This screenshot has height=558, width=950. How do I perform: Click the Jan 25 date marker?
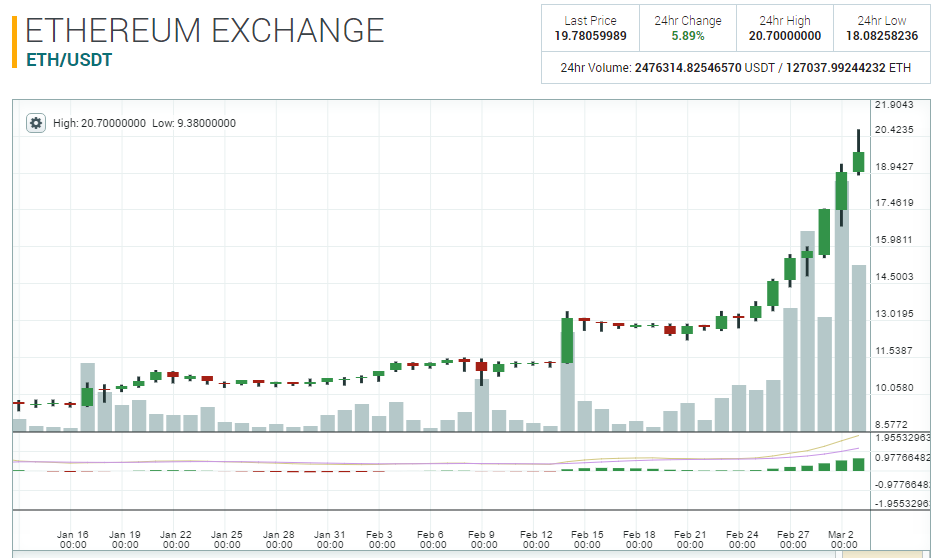tap(227, 539)
